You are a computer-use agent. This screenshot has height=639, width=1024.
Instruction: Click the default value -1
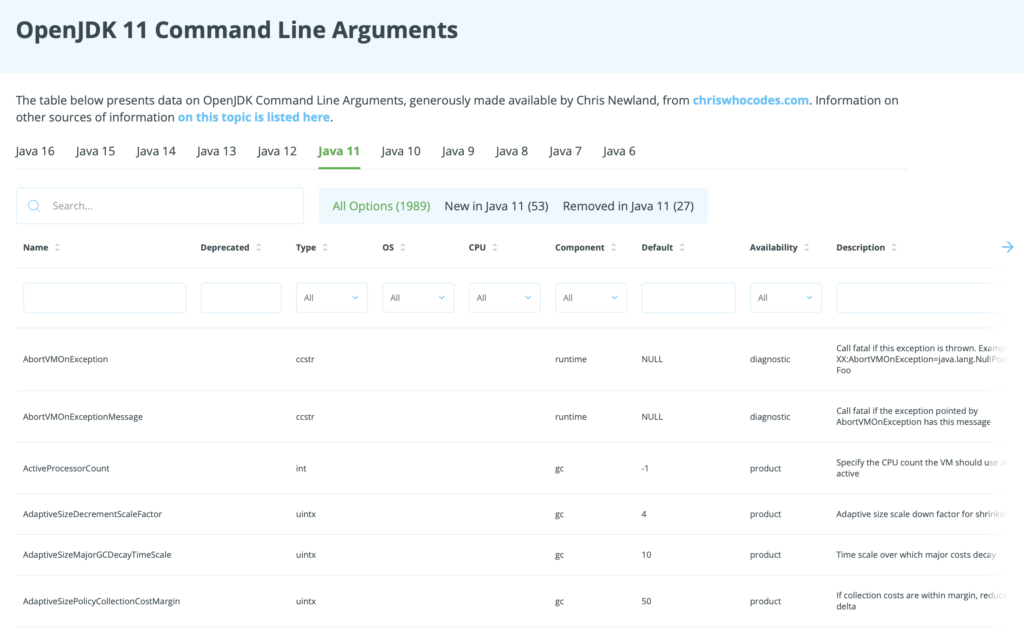[645, 468]
